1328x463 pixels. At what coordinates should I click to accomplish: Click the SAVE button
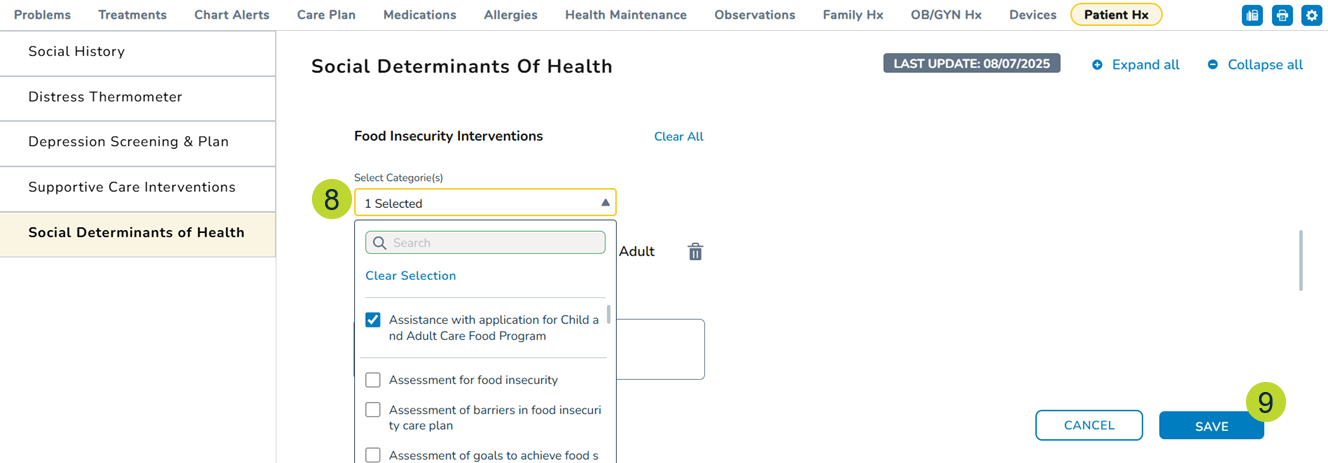pos(1211,426)
